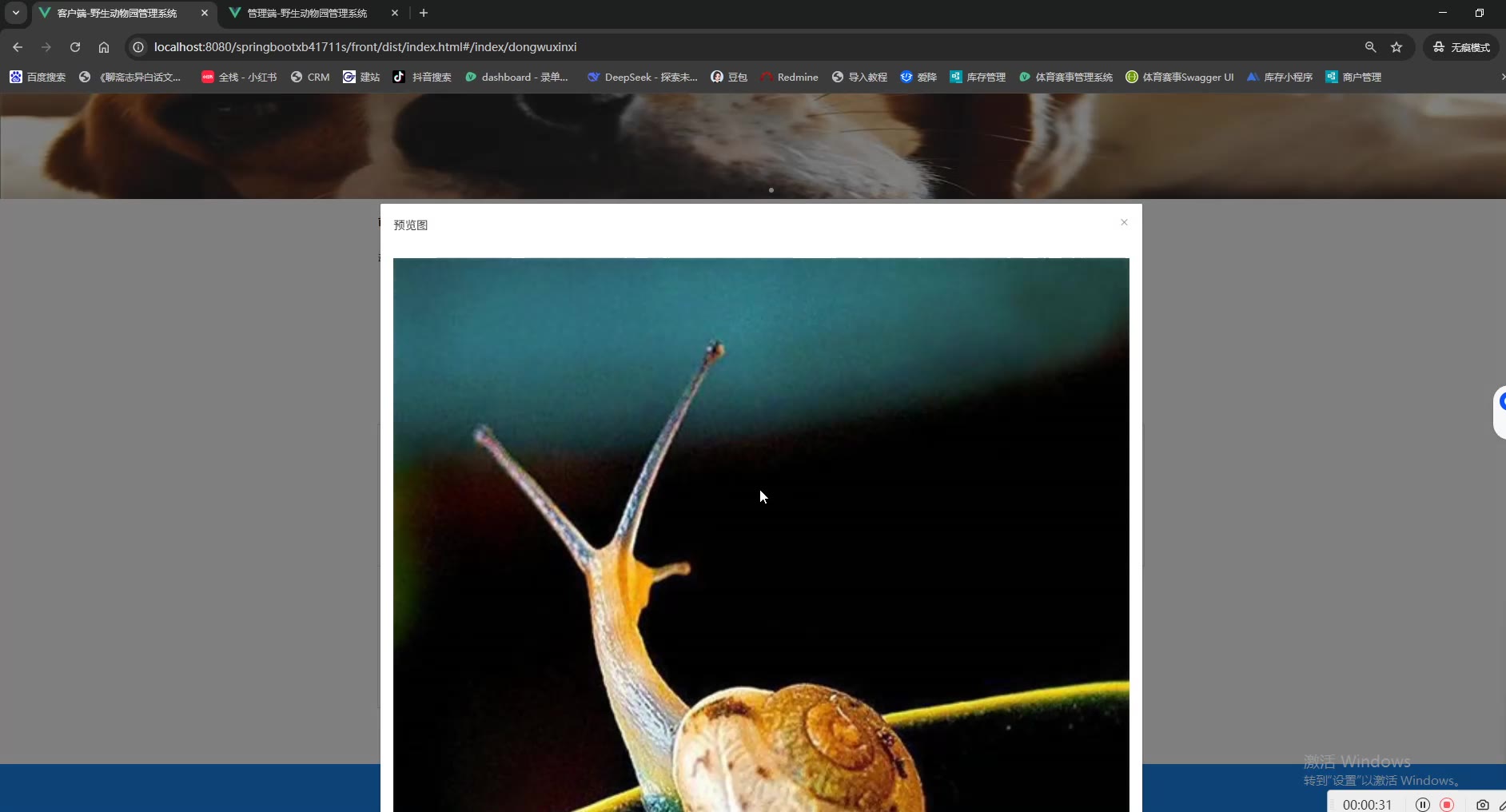Open a new browser tab
The height and width of the screenshot is (812, 1506).
[424, 13]
